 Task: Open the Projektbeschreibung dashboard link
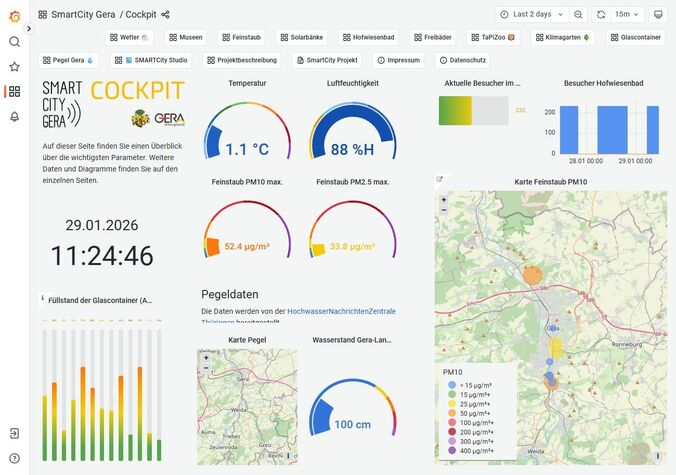242,60
